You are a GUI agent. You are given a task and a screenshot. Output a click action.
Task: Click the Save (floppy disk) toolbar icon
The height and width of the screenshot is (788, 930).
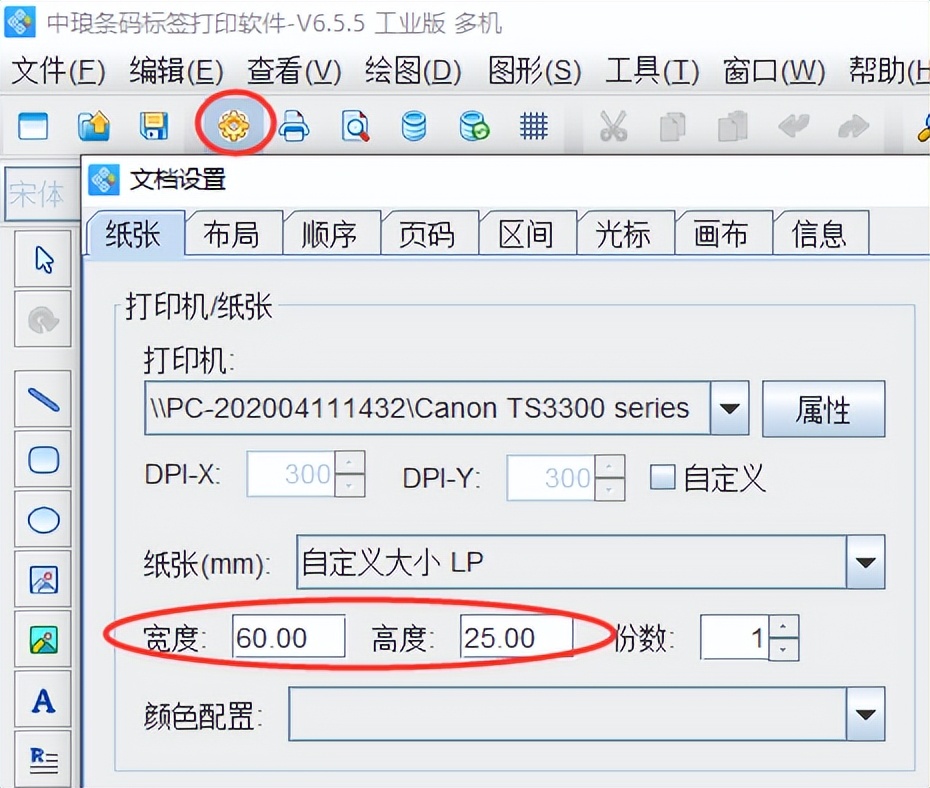154,126
